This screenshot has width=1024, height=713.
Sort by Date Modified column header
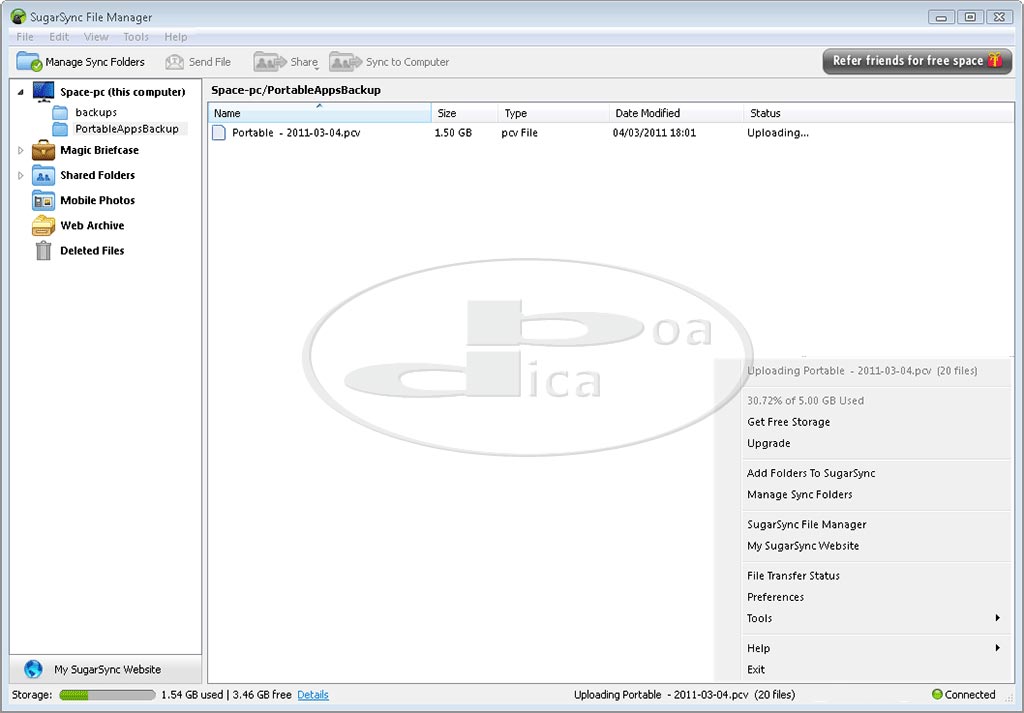click(x=676, y=113)
